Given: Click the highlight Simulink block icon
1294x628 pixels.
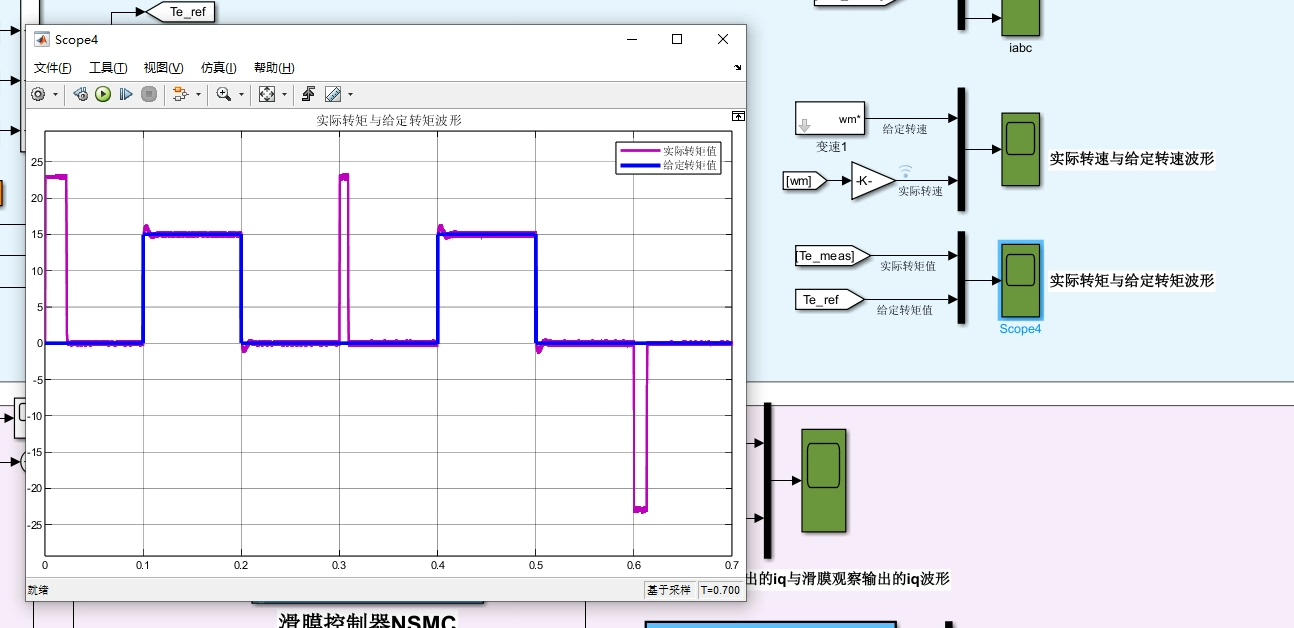Looking at the screenshot, I should [x=180, y=94].
